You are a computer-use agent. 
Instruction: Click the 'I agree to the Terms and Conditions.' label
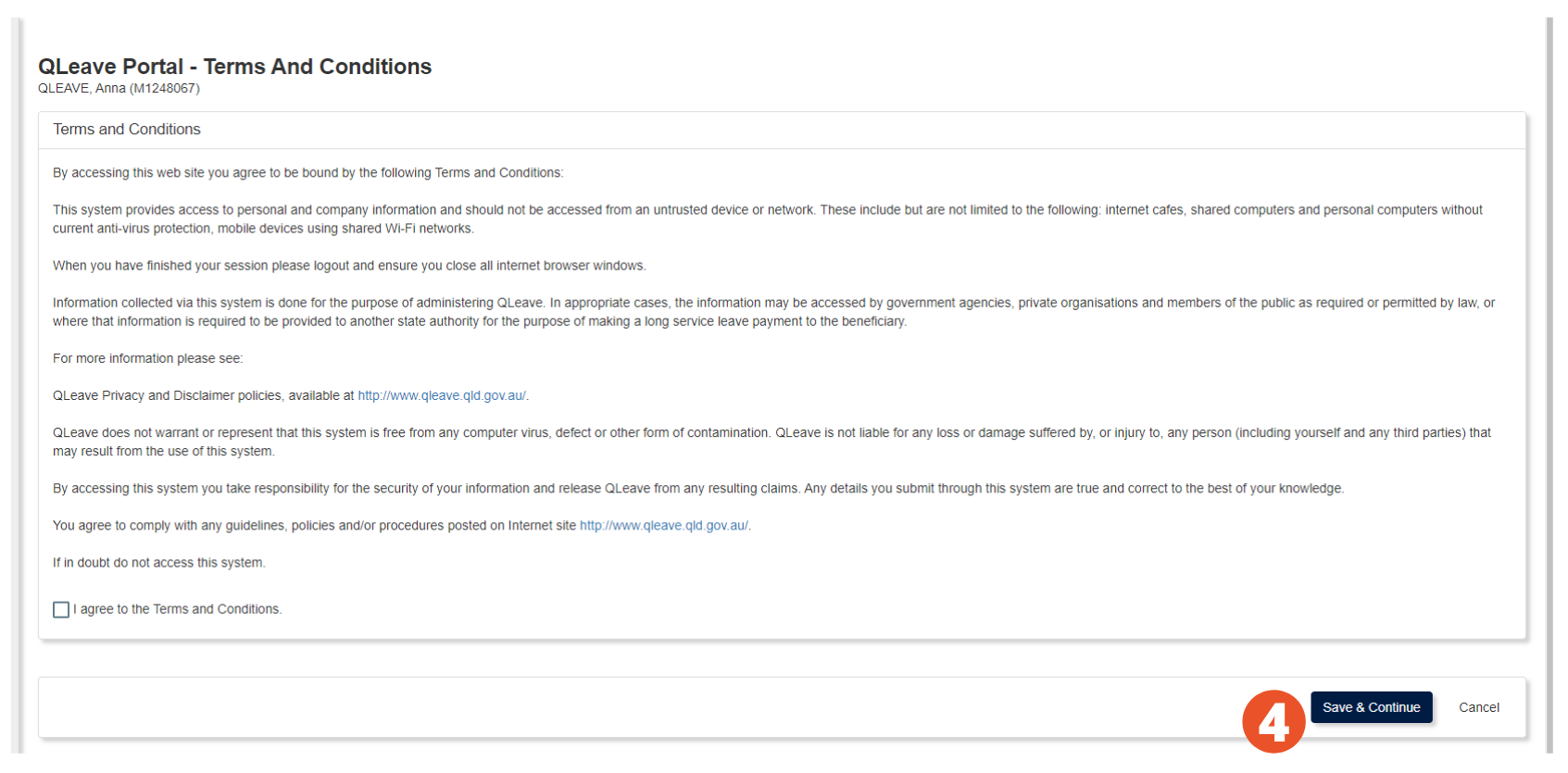[178, 609]
